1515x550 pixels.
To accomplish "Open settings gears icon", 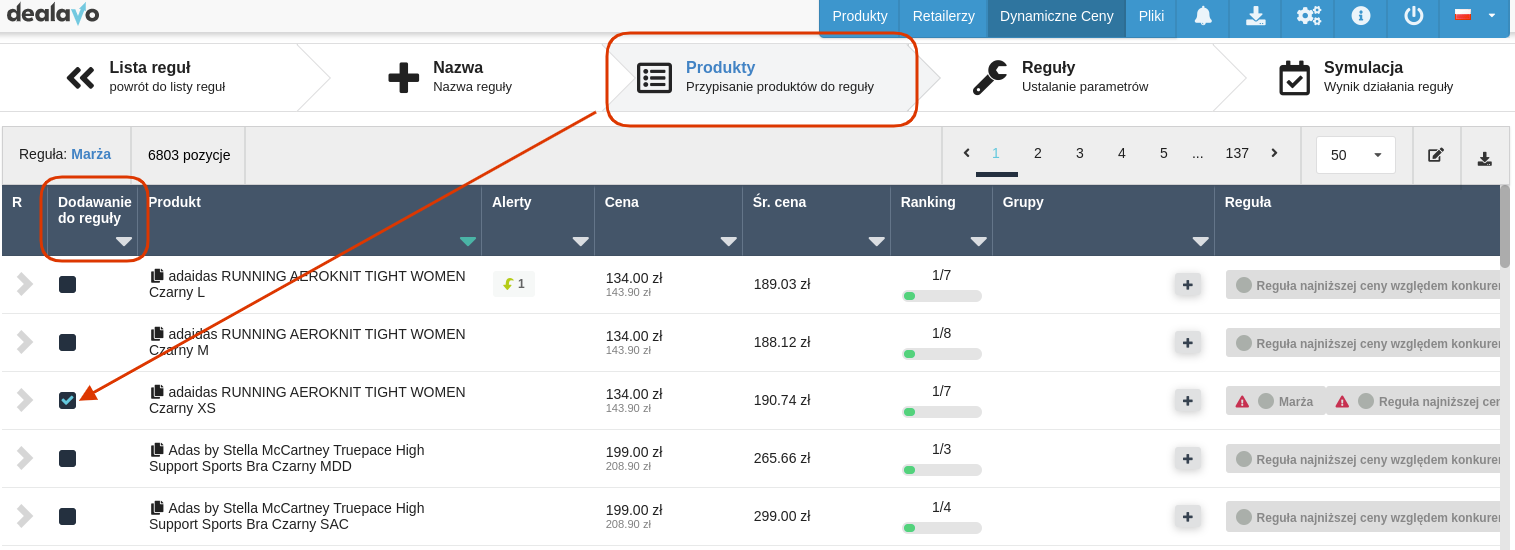I will [x=1308, y=16].
